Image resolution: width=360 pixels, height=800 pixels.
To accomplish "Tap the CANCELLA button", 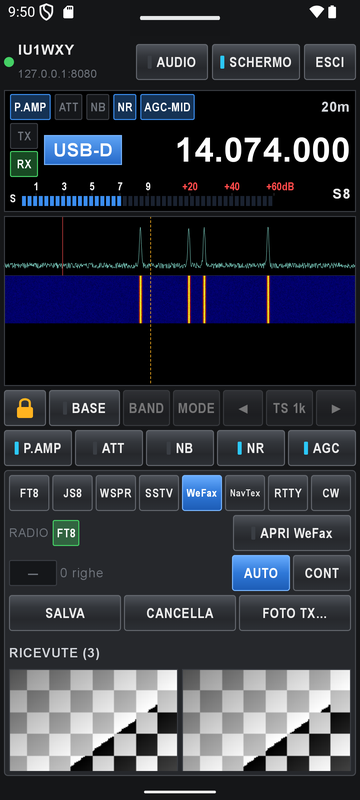I will [180, 613].
